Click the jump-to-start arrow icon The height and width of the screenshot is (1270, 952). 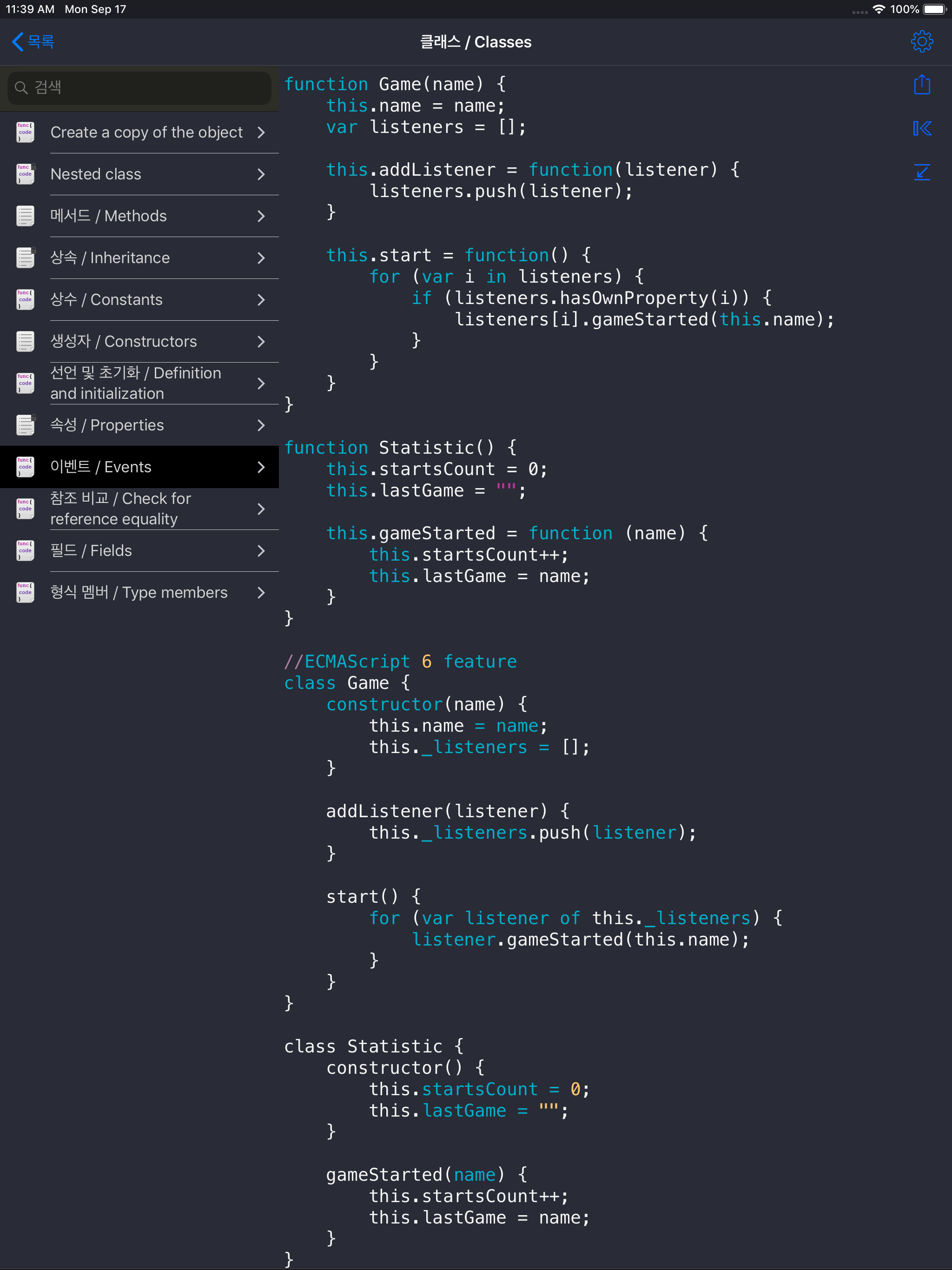pyautogui.click(x=922, y=129)
